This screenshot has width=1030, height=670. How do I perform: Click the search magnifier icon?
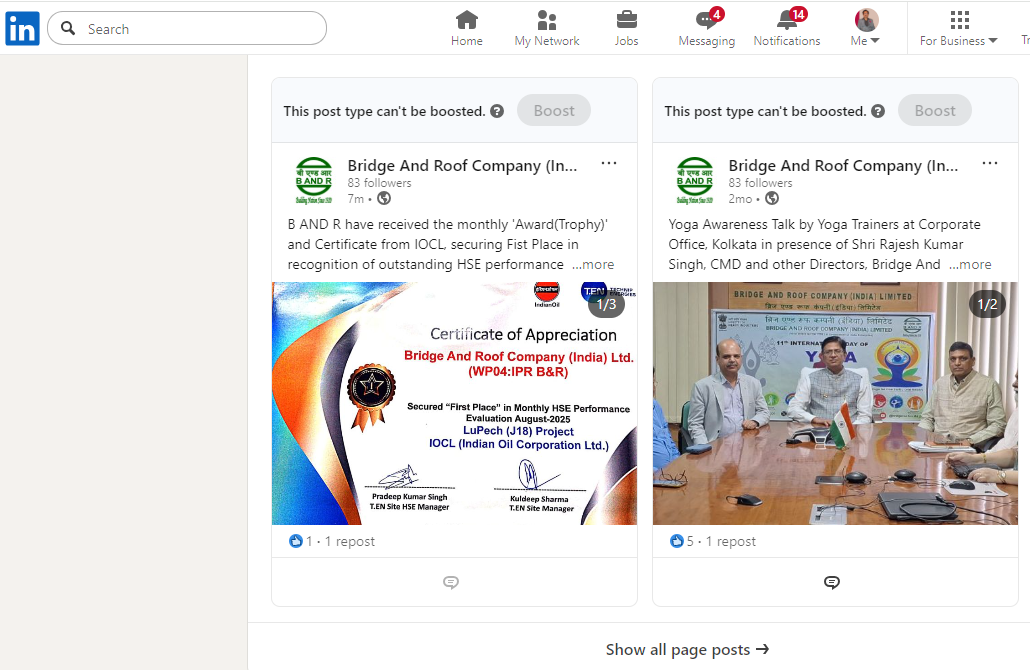[68, 28]
